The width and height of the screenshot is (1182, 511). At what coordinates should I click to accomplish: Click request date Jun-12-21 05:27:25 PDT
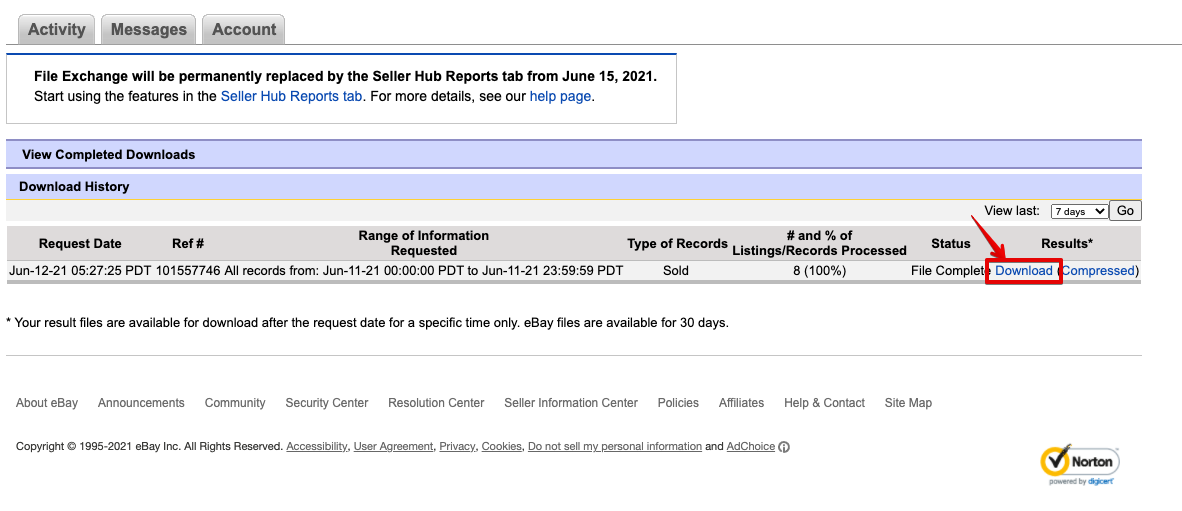[81, 271]
